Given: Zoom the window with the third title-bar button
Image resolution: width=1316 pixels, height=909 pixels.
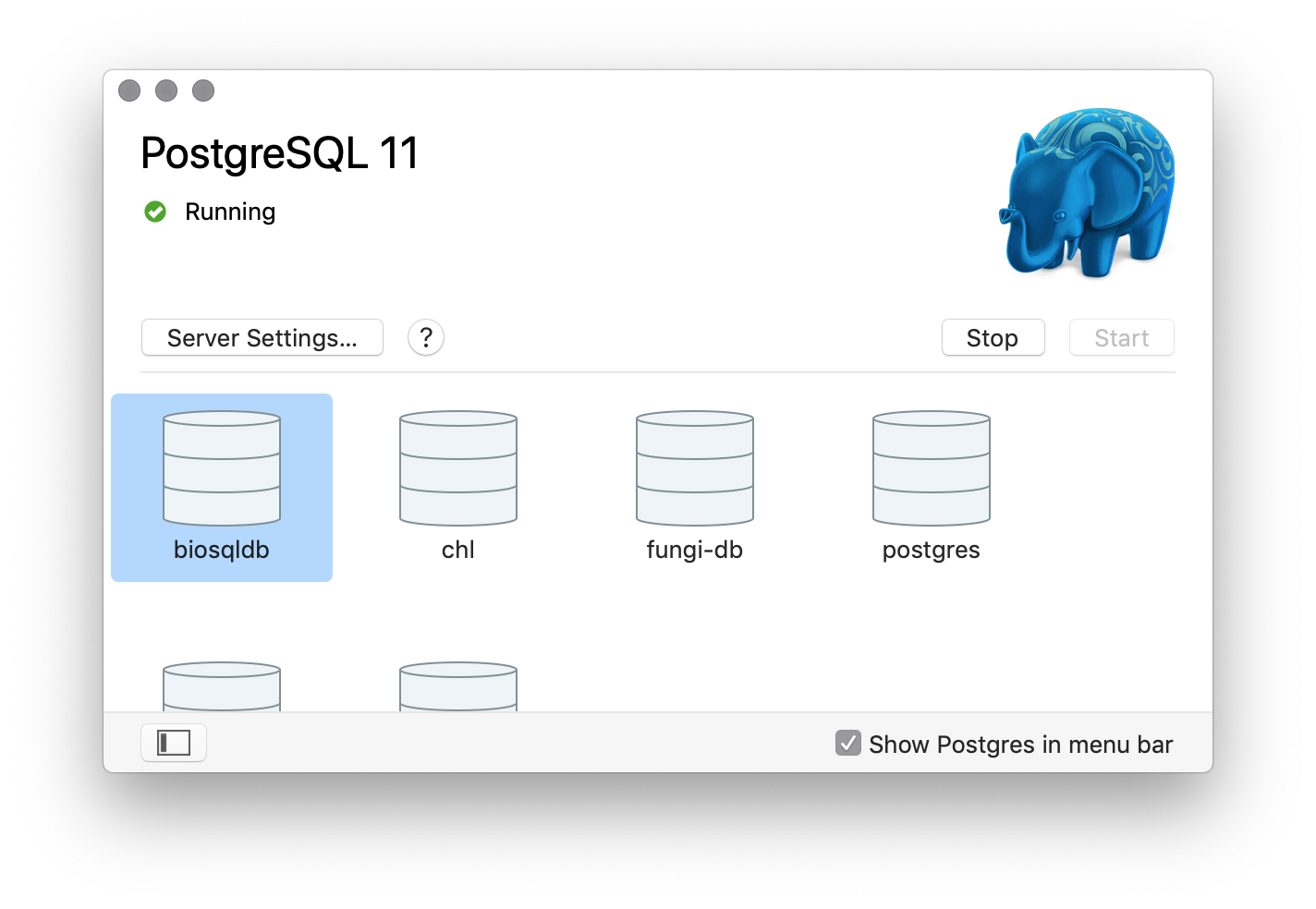Looking at the screenshot, I should pyautogui.click(x=203, y=91).
